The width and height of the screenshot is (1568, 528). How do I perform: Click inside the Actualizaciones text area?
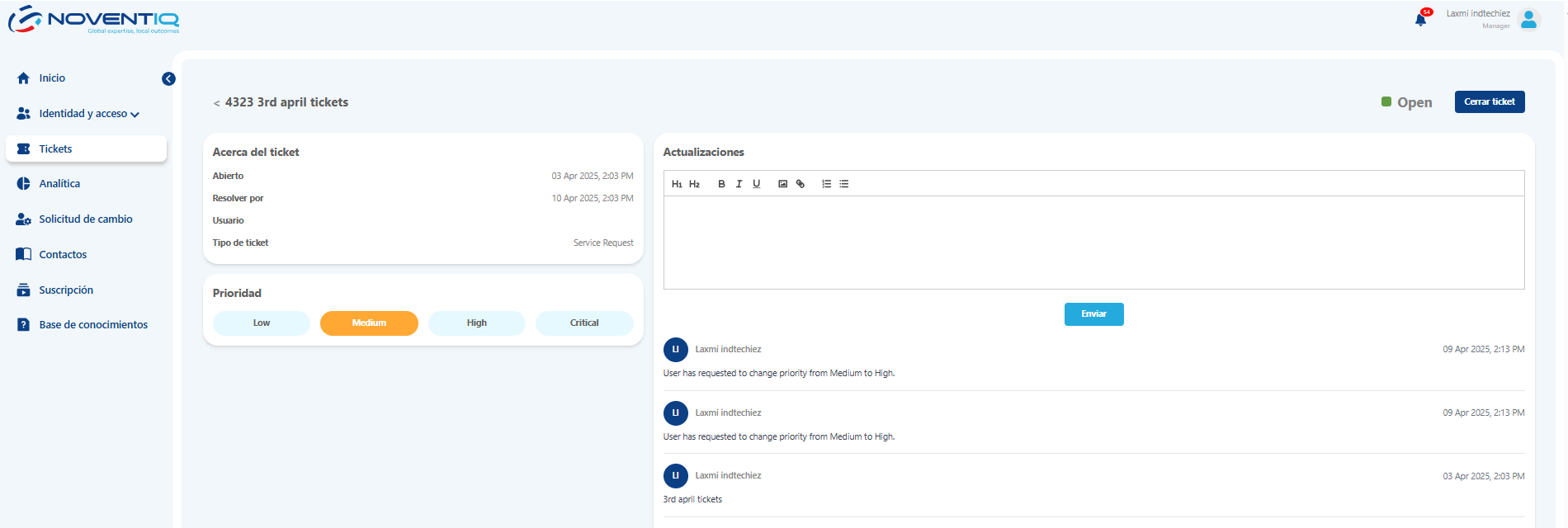1093,242
